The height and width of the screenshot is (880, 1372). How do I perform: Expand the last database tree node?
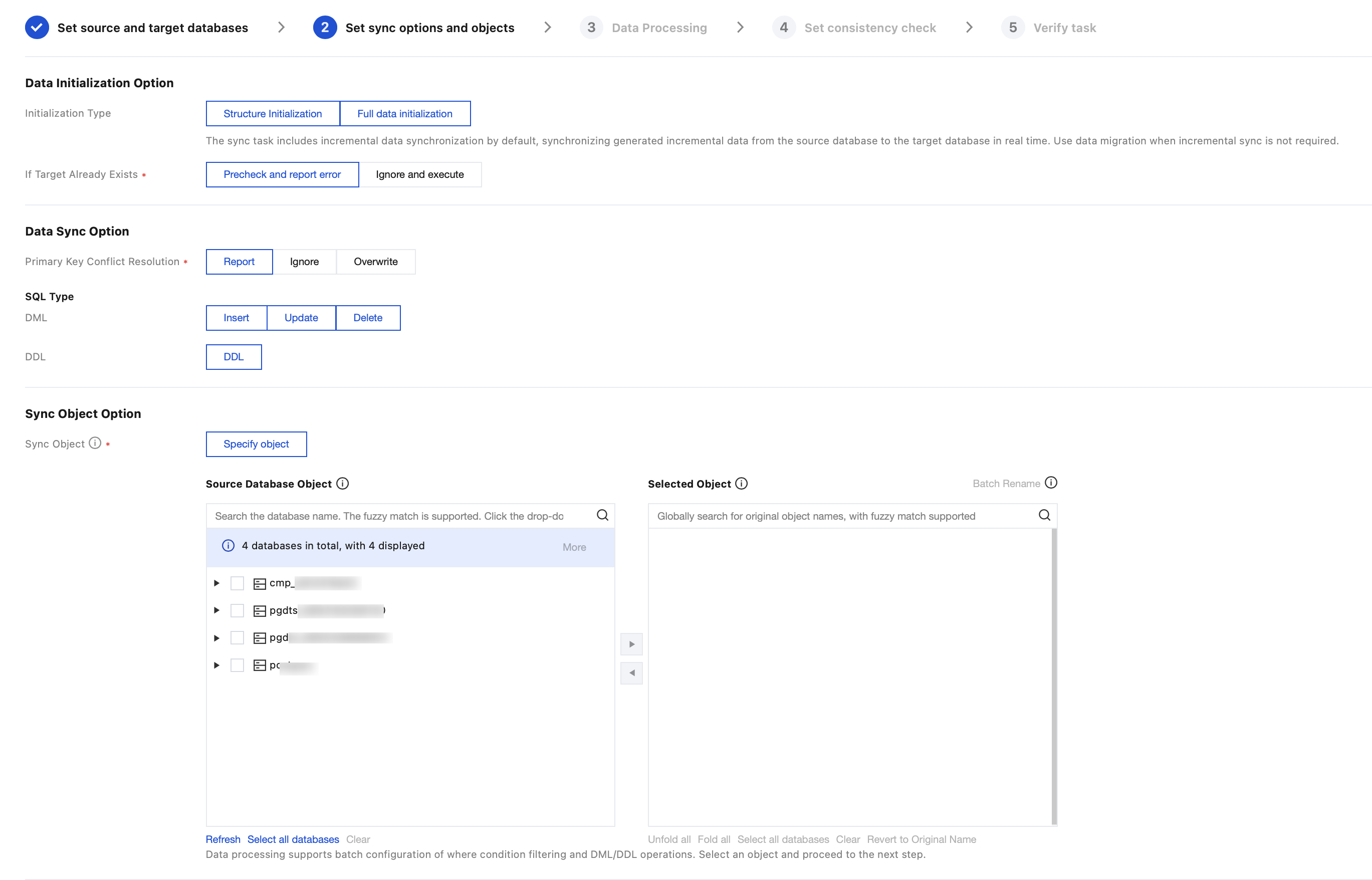point(216,665)
